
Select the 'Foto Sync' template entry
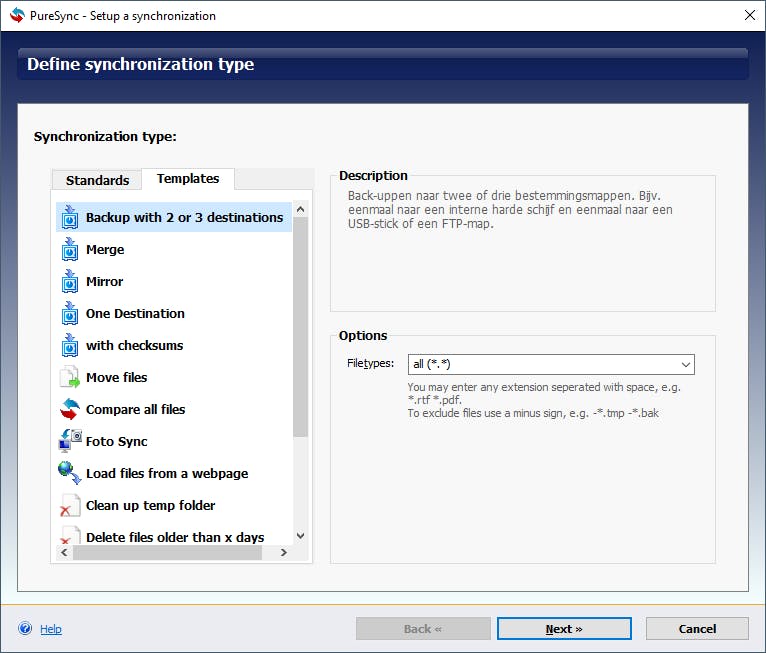click(174, 441)
